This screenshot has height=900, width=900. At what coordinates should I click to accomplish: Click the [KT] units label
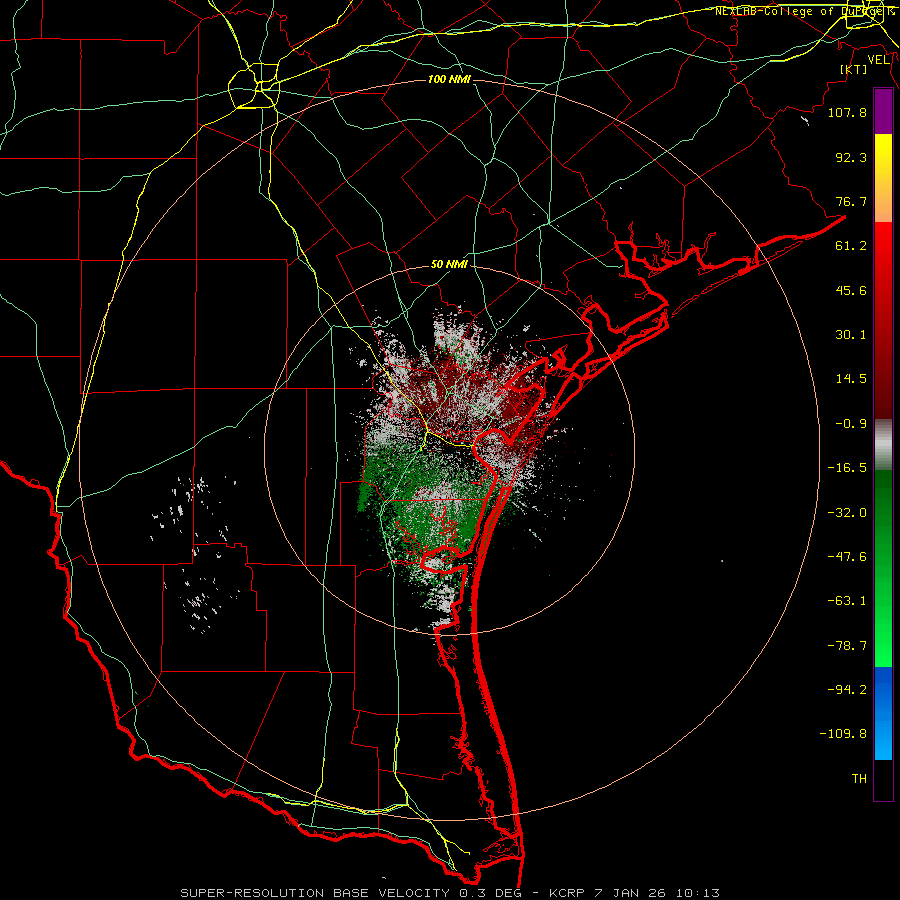click(x=854, y=69)
